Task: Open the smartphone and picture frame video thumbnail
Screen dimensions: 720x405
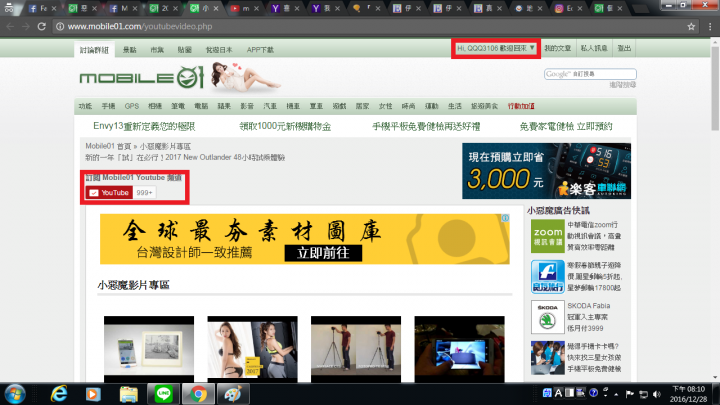Action: tap(149, 349)
